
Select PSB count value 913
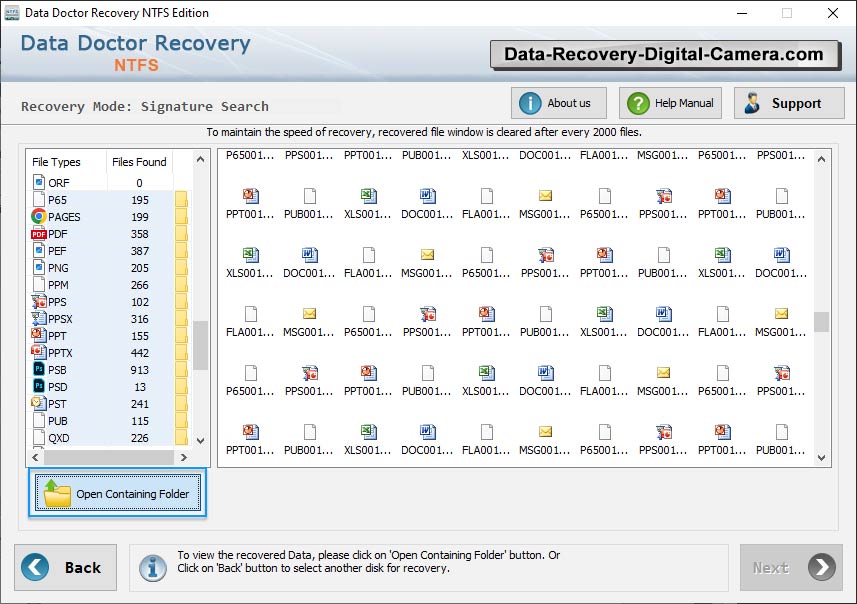click(x=139, y=370)
